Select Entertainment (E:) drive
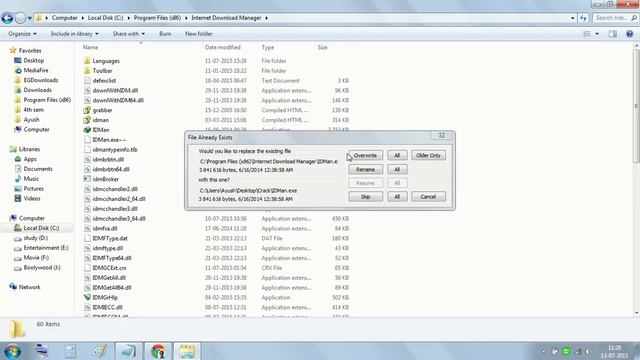 (x=46, y=248)
